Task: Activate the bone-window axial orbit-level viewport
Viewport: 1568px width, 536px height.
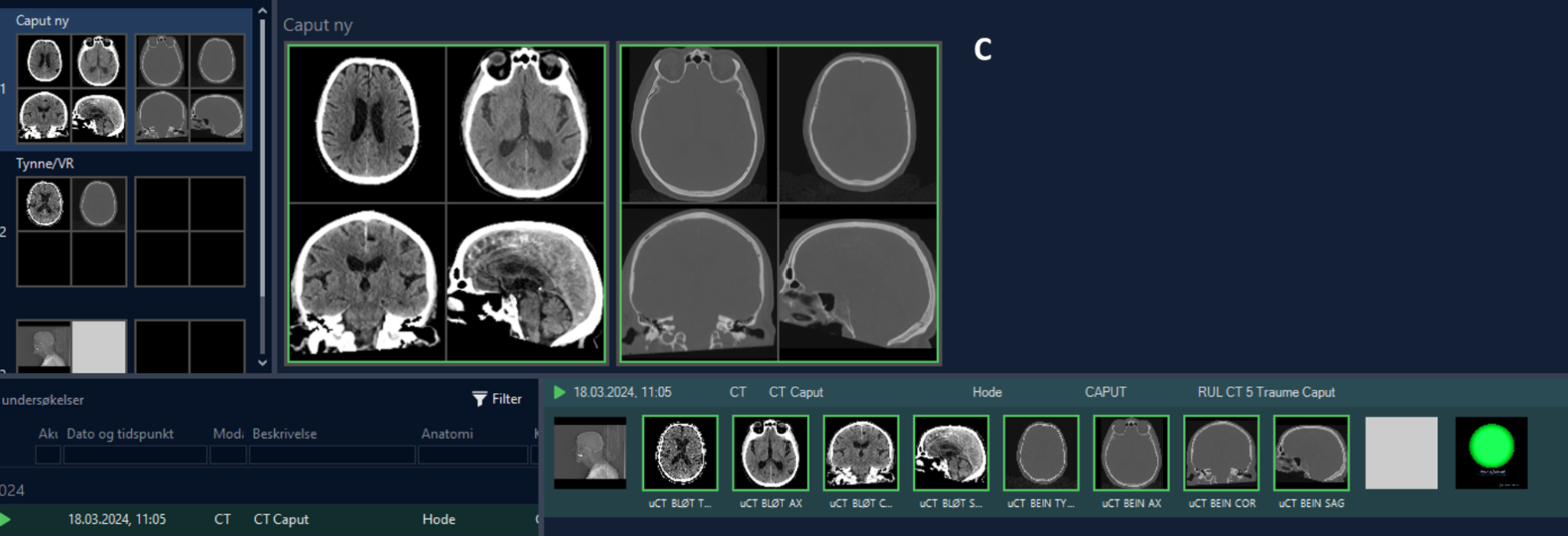Action: point(699,123)
